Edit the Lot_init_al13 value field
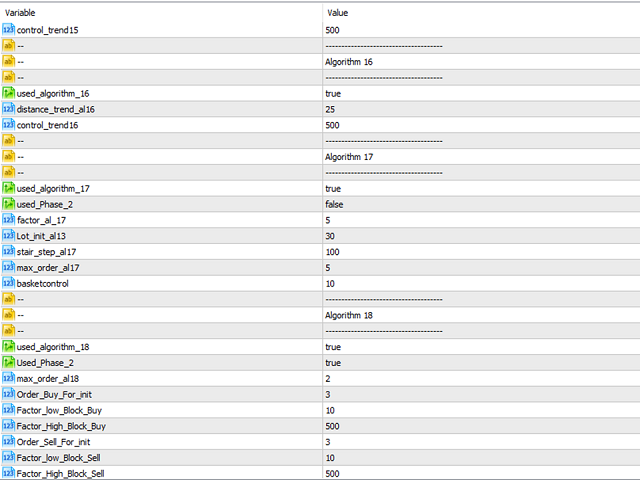The height and width of the screenshot is (480, 640). (482, 236)
